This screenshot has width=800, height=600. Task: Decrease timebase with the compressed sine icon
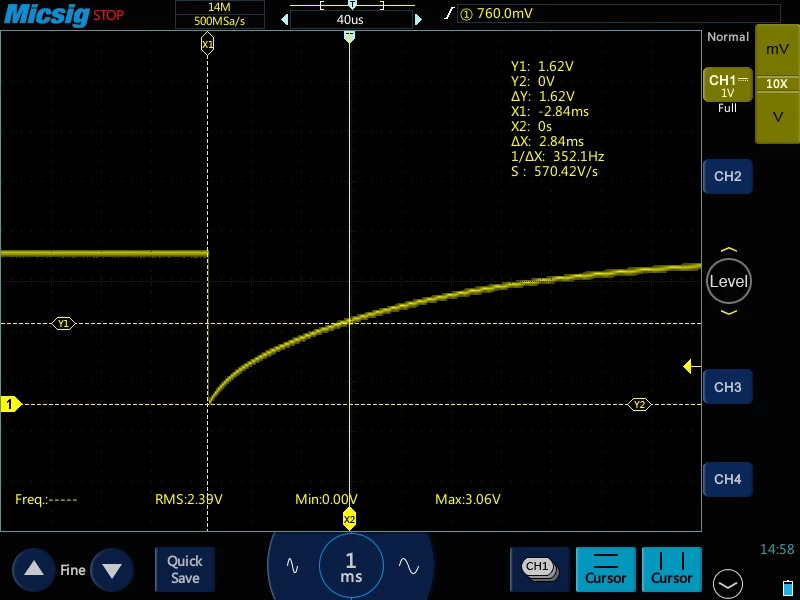click(x=292, y=565)
